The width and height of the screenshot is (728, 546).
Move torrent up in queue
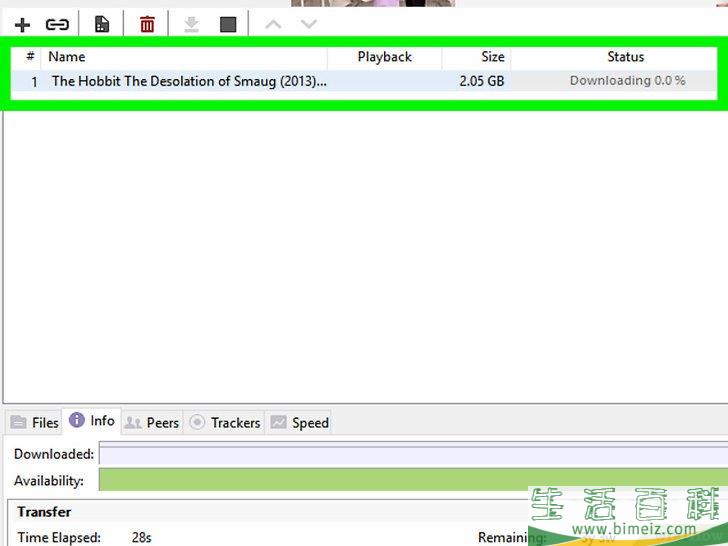273,24
